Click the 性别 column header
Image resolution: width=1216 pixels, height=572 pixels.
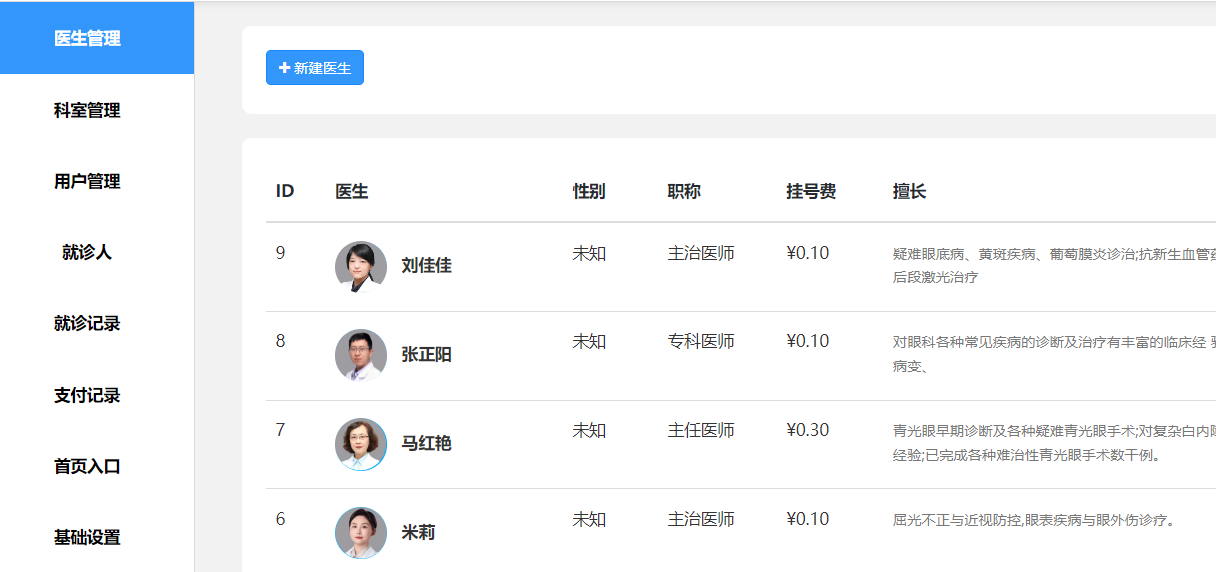point(589,191)
